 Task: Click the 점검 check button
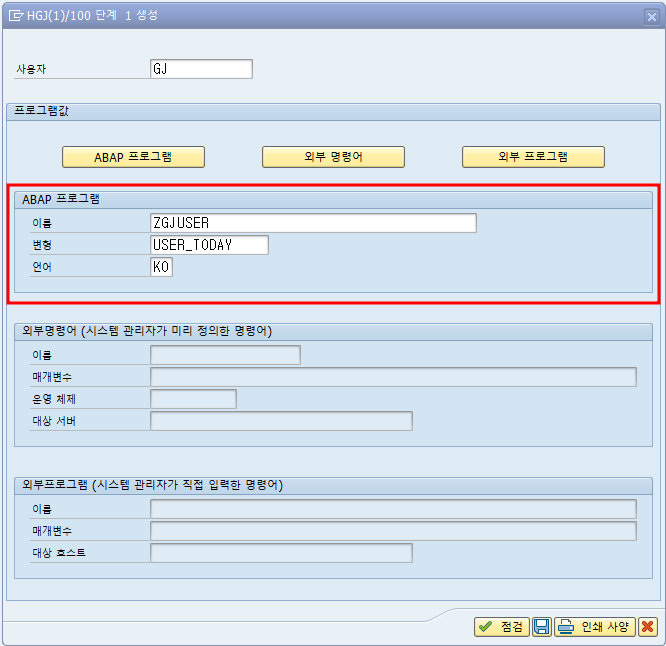[502, 626]
